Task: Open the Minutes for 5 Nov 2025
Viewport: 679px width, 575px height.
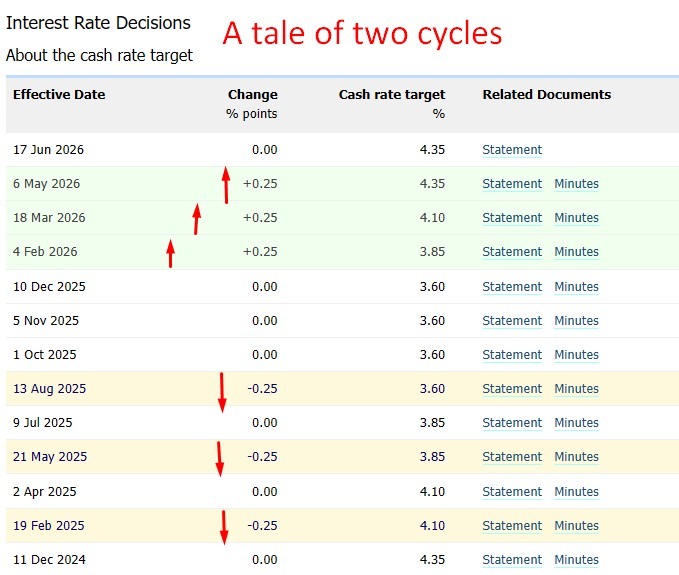Action: pos(576,321)
